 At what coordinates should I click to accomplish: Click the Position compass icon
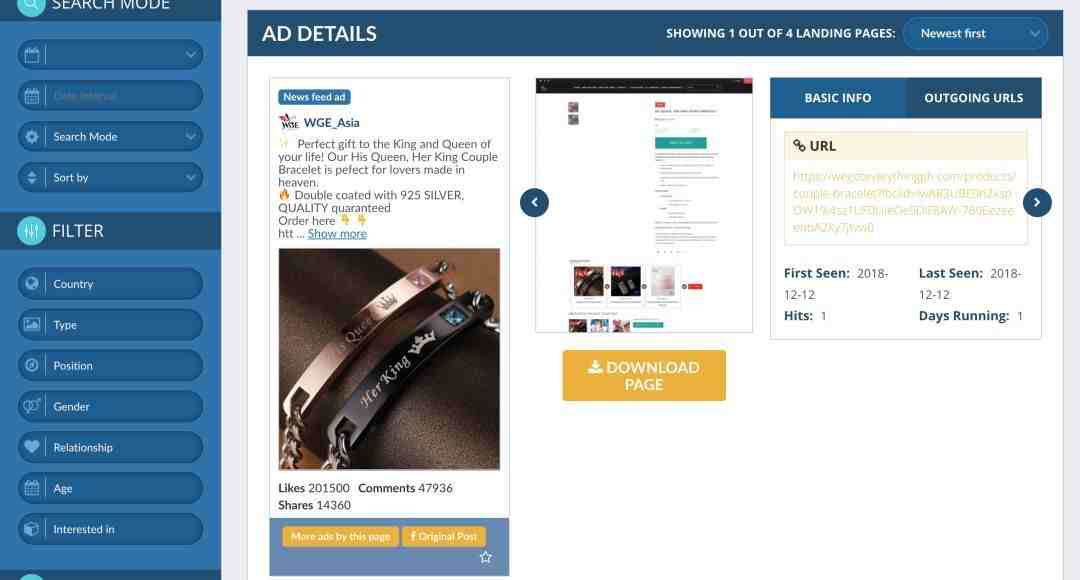(32, 365)
